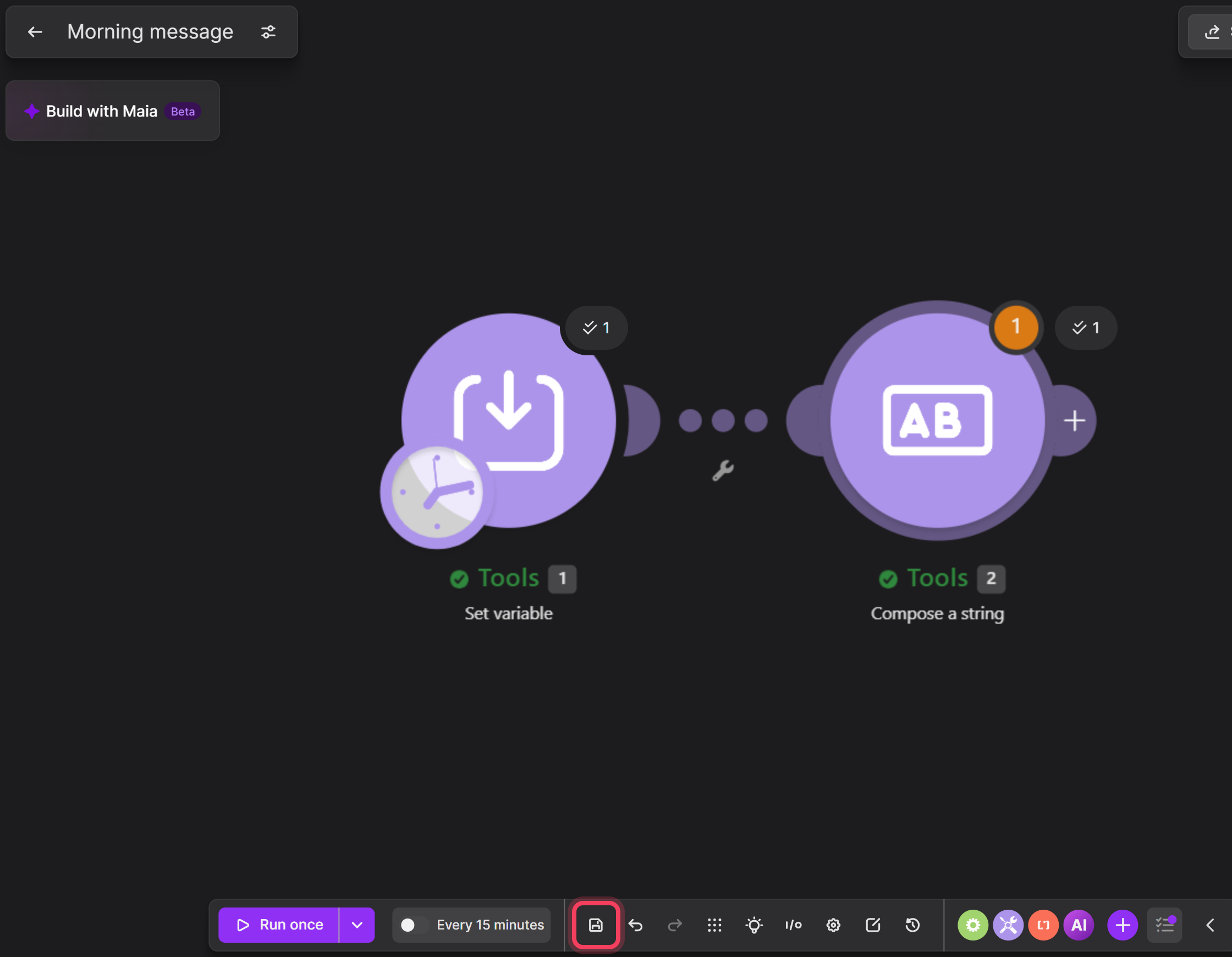
Task: Click the green flow control icon
Action: (972, 925)
